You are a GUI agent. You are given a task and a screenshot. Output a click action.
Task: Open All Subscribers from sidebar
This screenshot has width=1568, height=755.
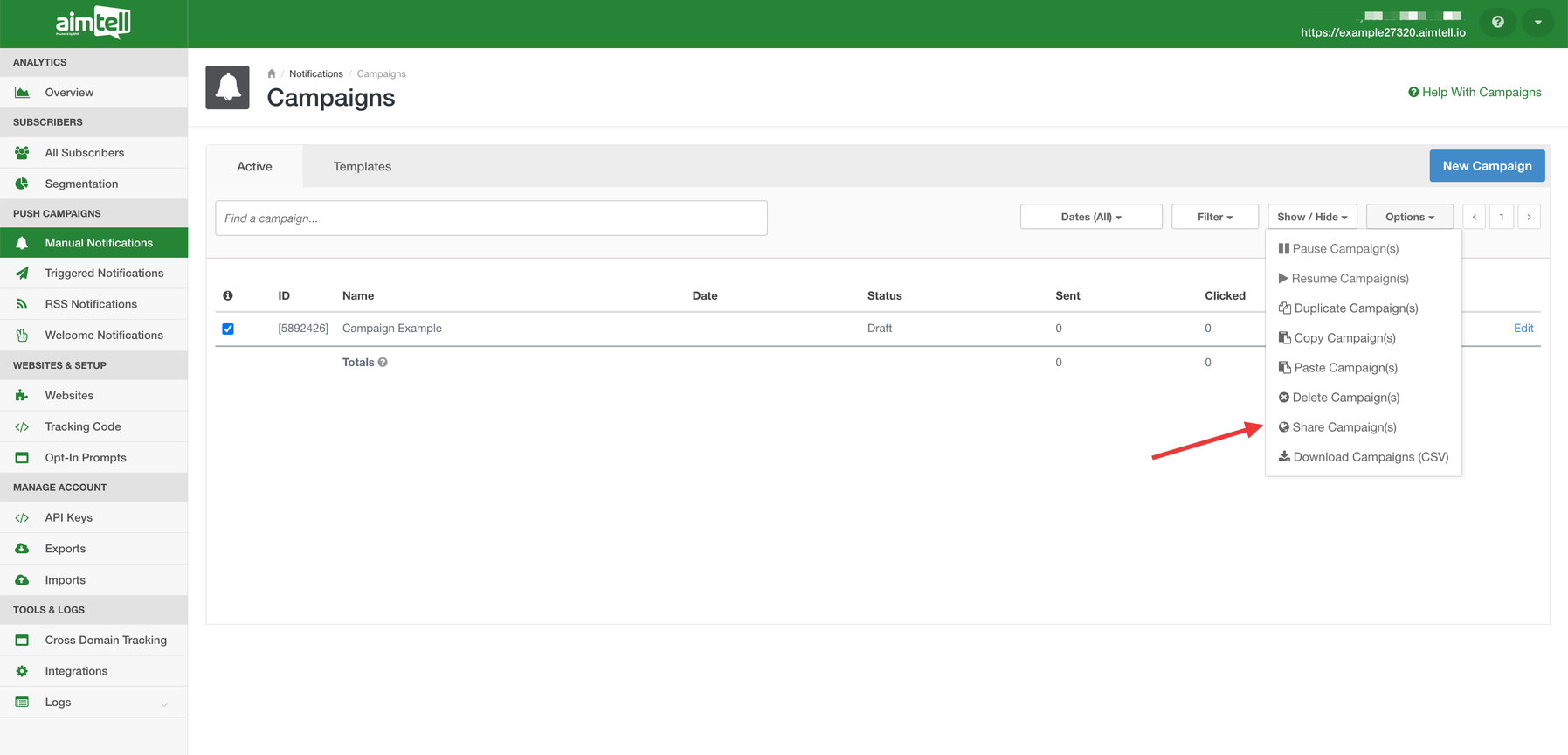84,153
